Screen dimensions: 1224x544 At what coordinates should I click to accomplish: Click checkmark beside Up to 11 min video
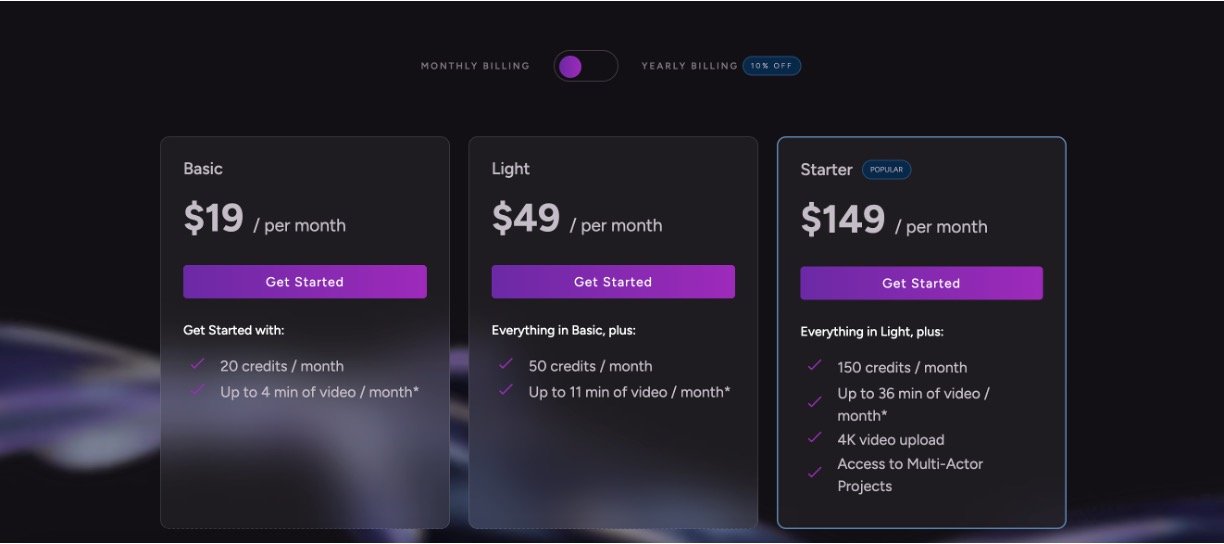point(505,391)
